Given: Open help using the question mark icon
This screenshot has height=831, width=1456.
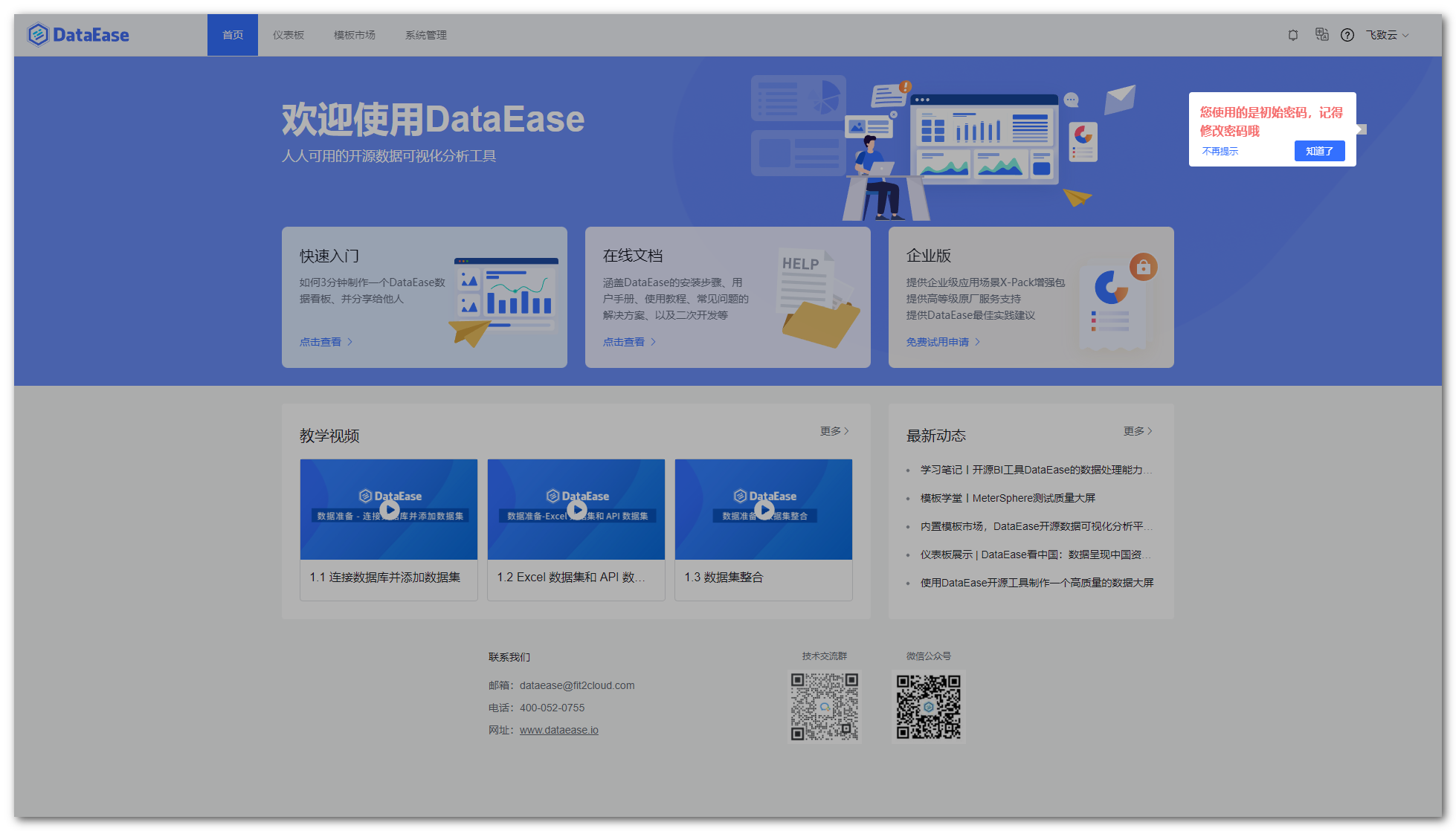Looking at the screenshot, I should tap(1347, 35).
